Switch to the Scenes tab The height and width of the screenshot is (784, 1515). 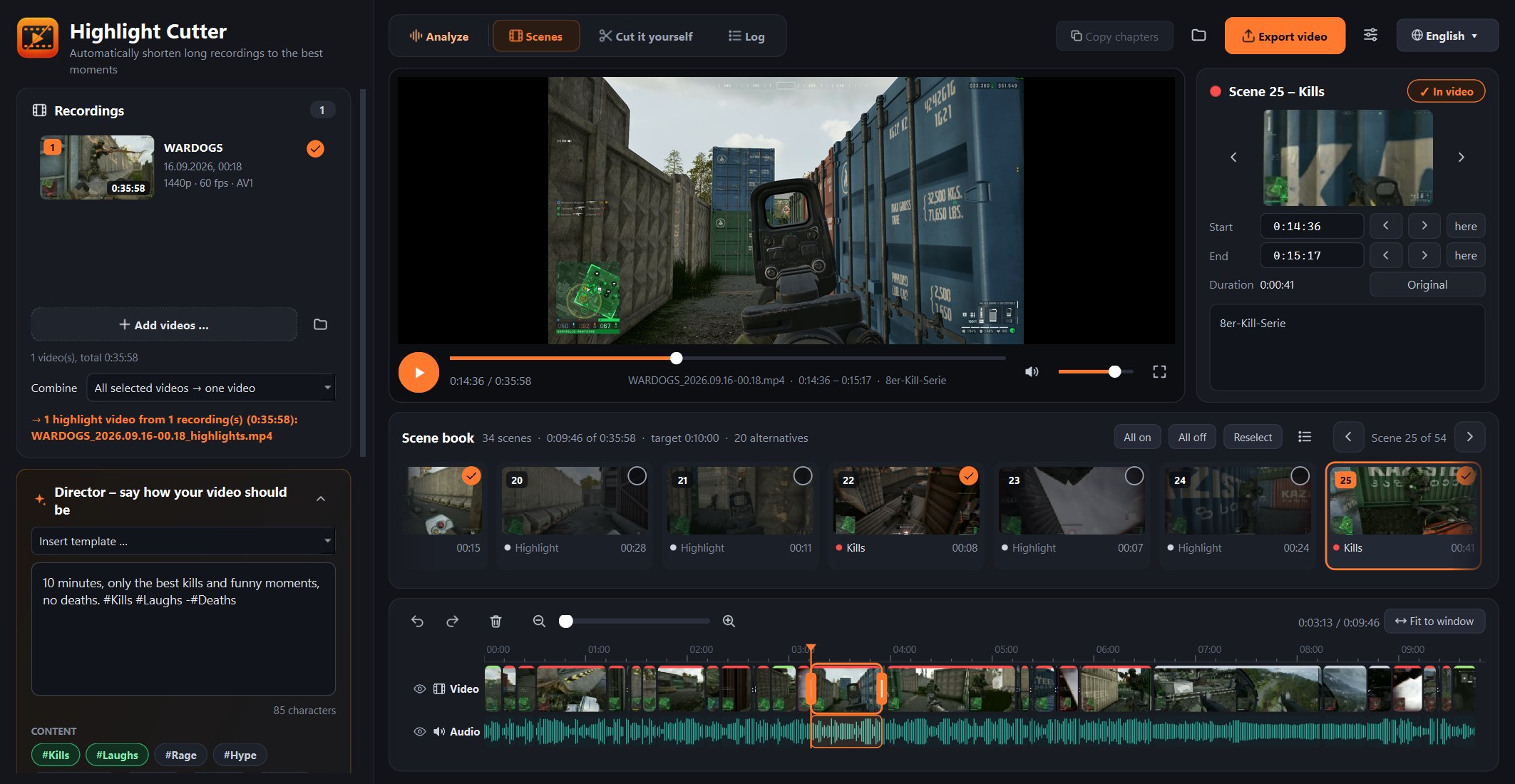[x=535, y=36]
